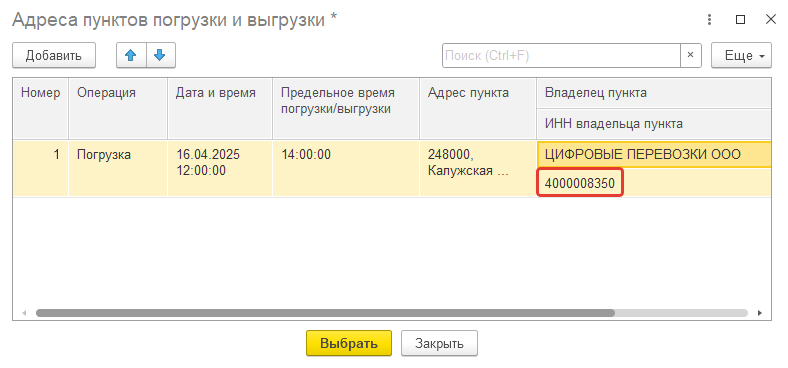Select the Погрузка operation cell
The width and height of the screenshot is (788, 368).
[118, 169]
